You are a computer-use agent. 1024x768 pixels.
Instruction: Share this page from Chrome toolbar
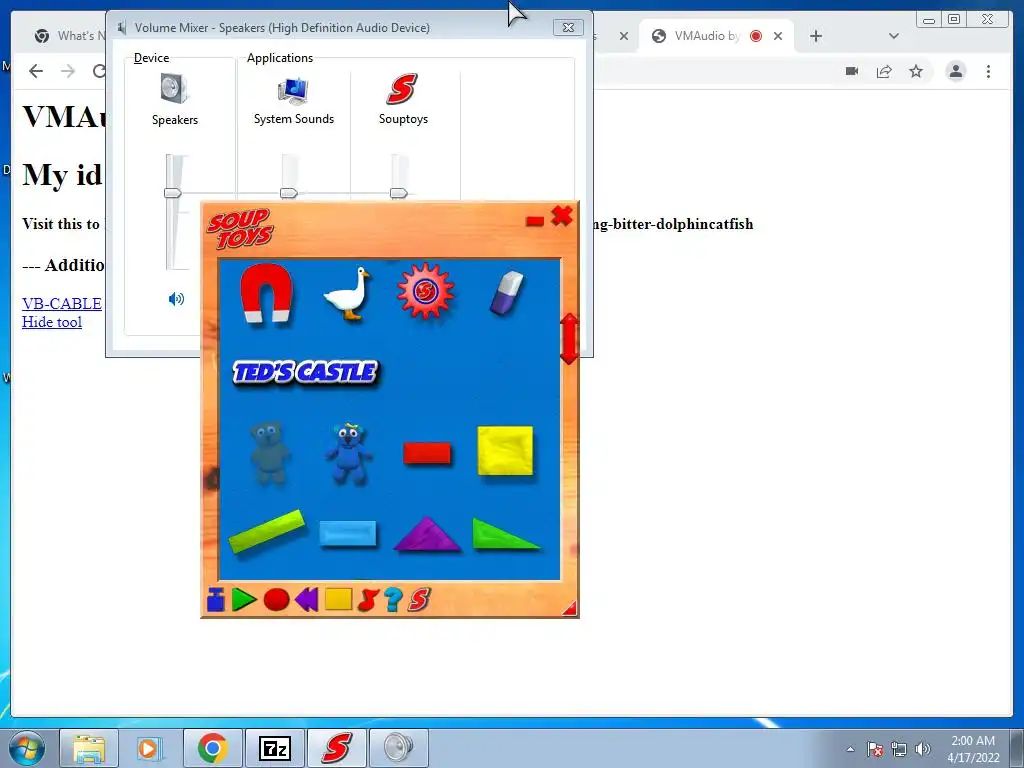click(x=884, y=71)
